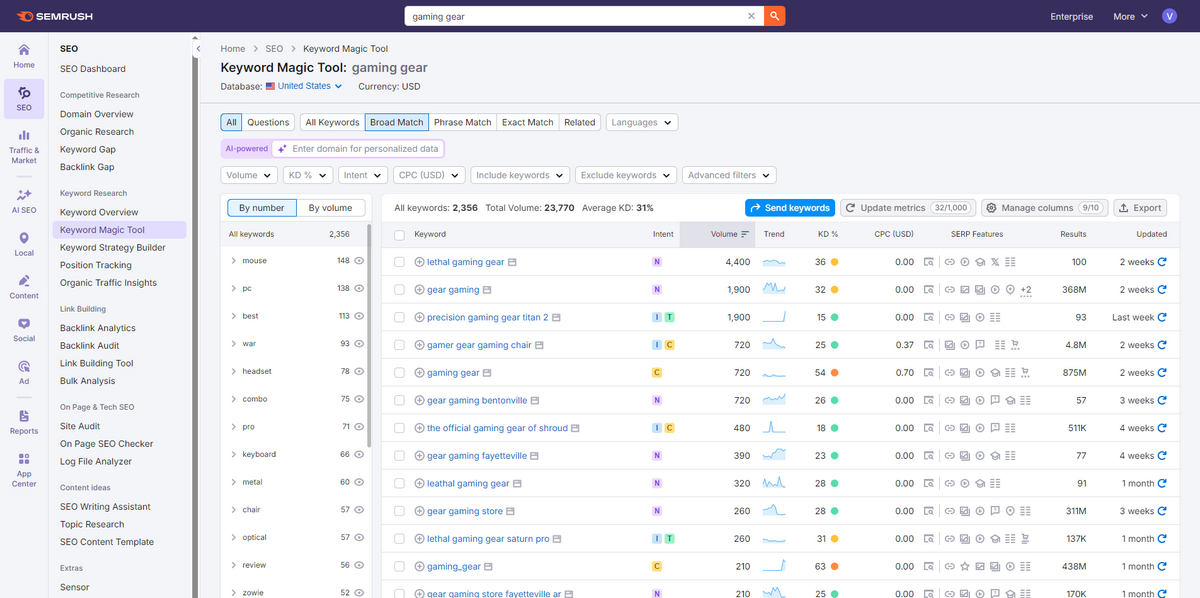The image size is (1200, 598).
Task: Open the user avatar V menu
Action: pos(1170,16)
